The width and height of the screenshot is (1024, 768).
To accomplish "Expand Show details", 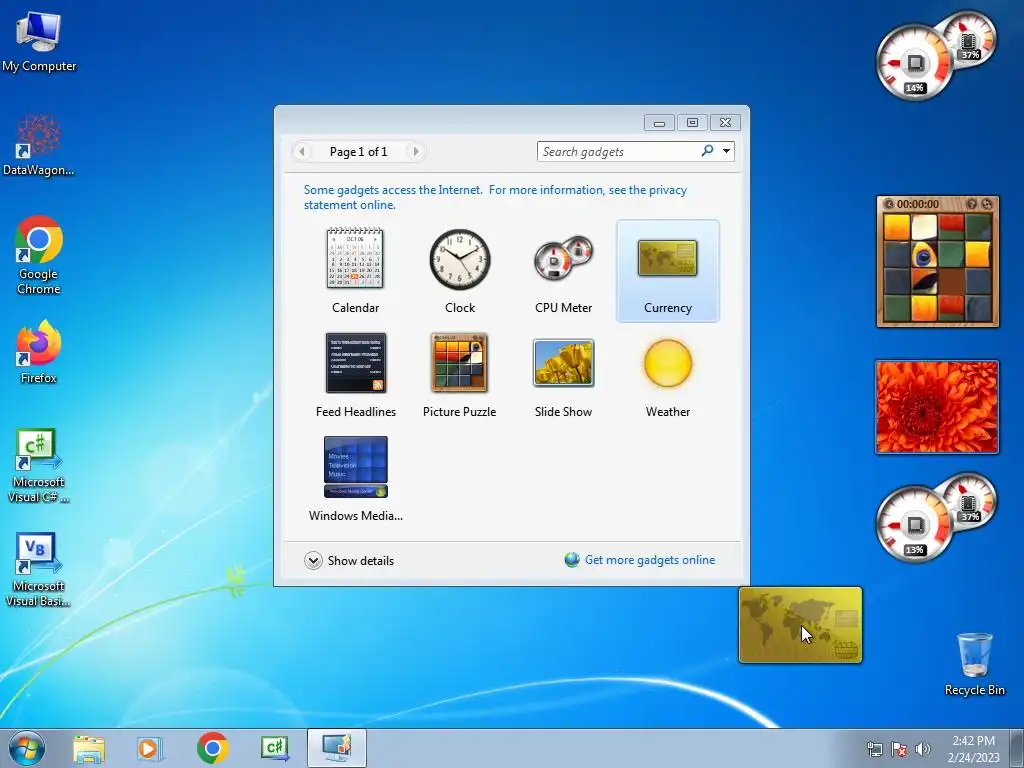I will pos(349,560).
